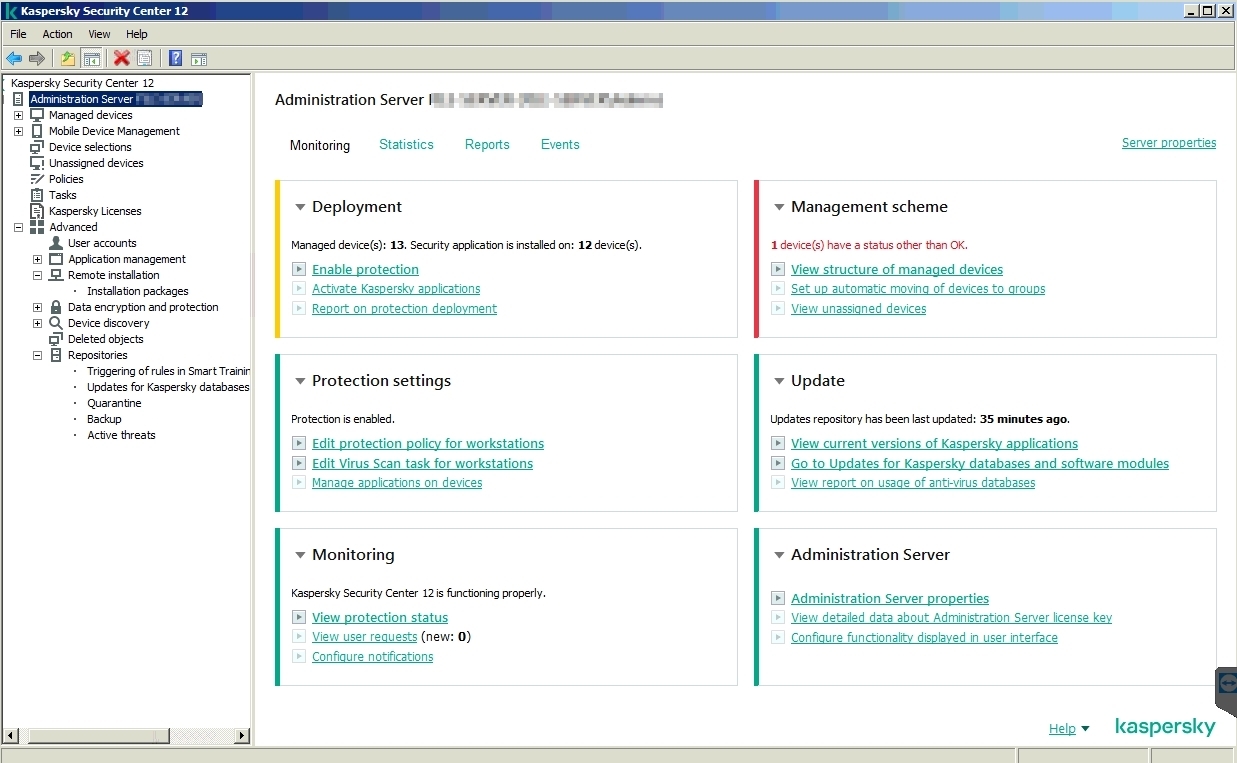The image size is (1237, 763).
Task: Open Activate Kaspersky applications link
Action: click(x=396, y=289)
